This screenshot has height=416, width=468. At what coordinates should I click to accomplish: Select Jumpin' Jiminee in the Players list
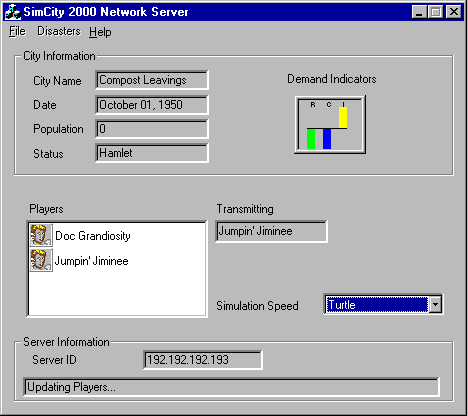tap(91, 261)
